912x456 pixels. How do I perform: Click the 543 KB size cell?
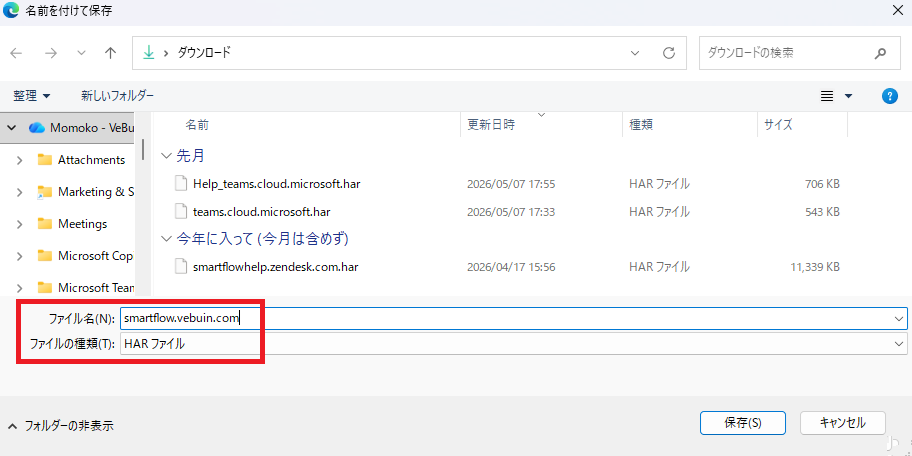(x=822, y=212)
